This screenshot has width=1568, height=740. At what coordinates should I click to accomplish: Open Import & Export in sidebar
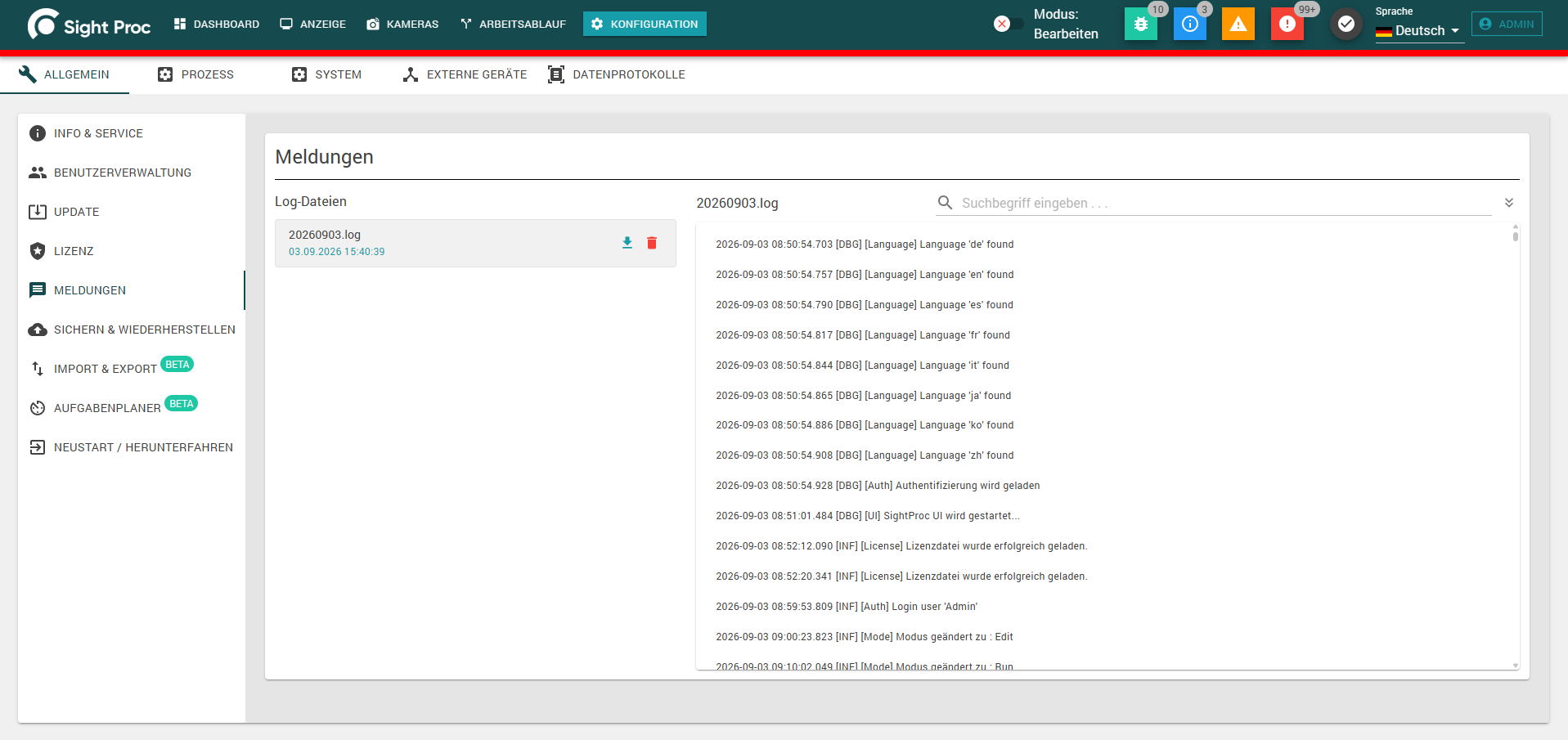pyautogui.click(x=132, y=369)
